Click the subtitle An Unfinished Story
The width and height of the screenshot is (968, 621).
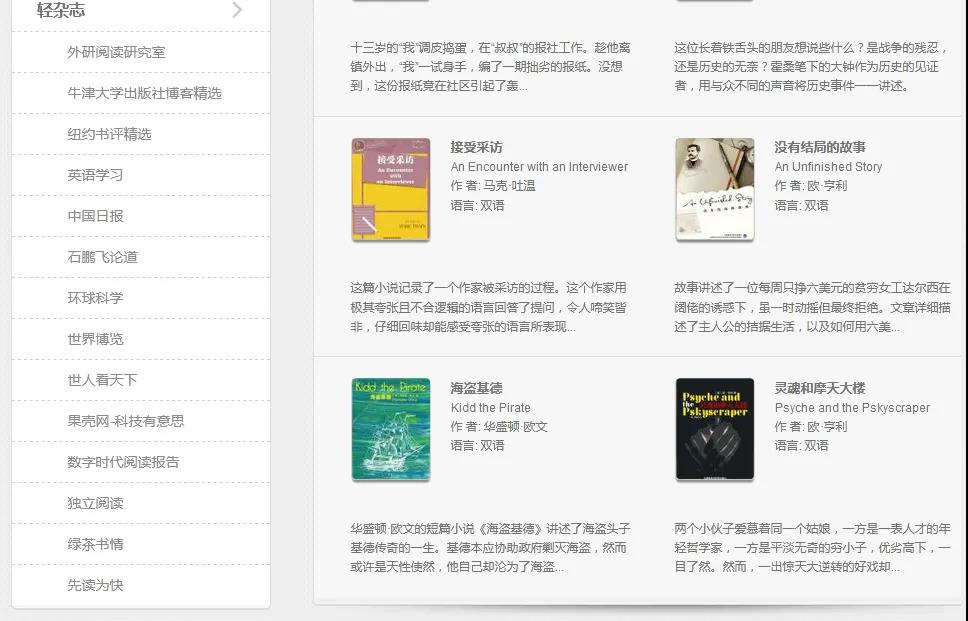828,167
